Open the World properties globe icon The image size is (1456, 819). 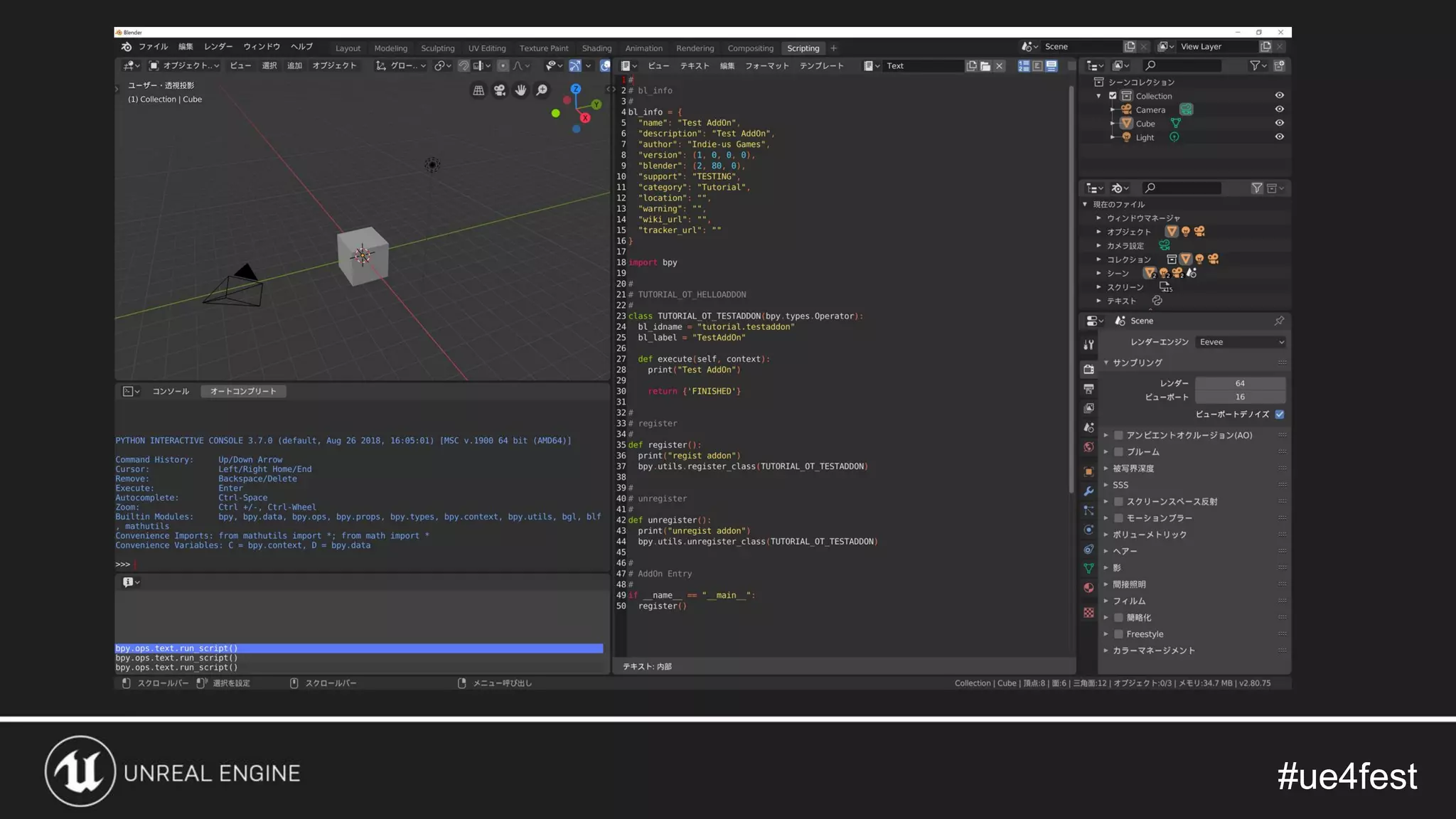[1088, 447]
